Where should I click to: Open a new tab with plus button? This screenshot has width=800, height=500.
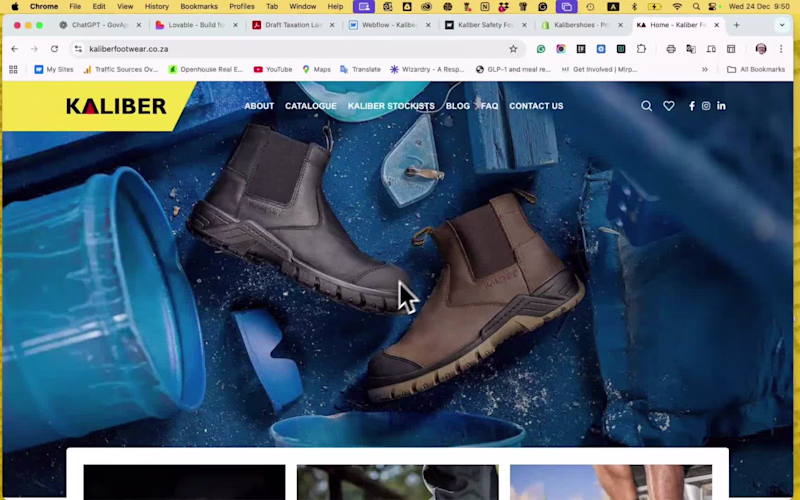(736, 24)
